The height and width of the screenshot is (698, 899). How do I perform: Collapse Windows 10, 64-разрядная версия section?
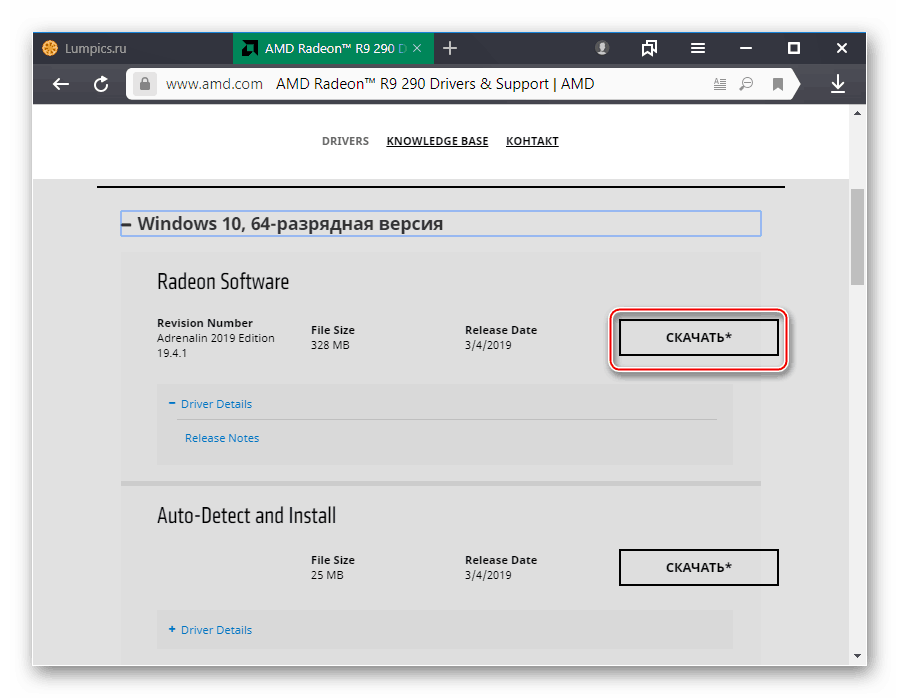[440, 224]
